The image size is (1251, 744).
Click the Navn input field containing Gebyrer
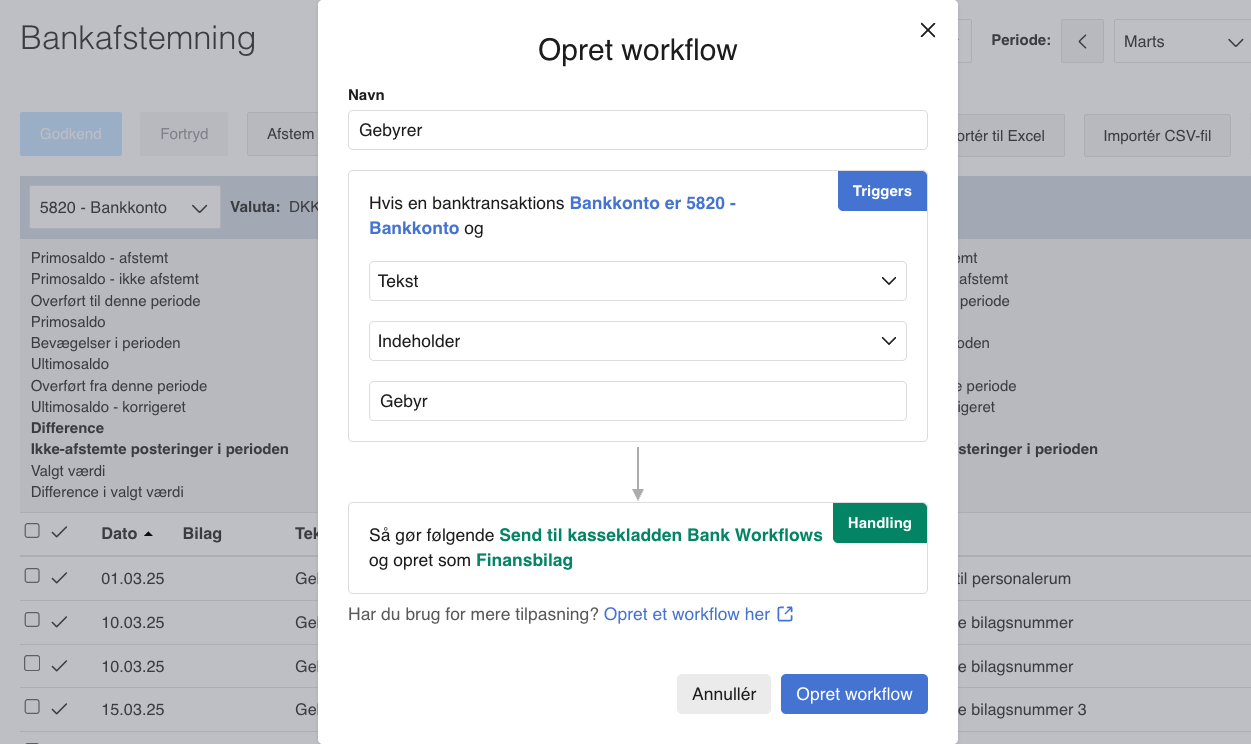pos(637,130)
